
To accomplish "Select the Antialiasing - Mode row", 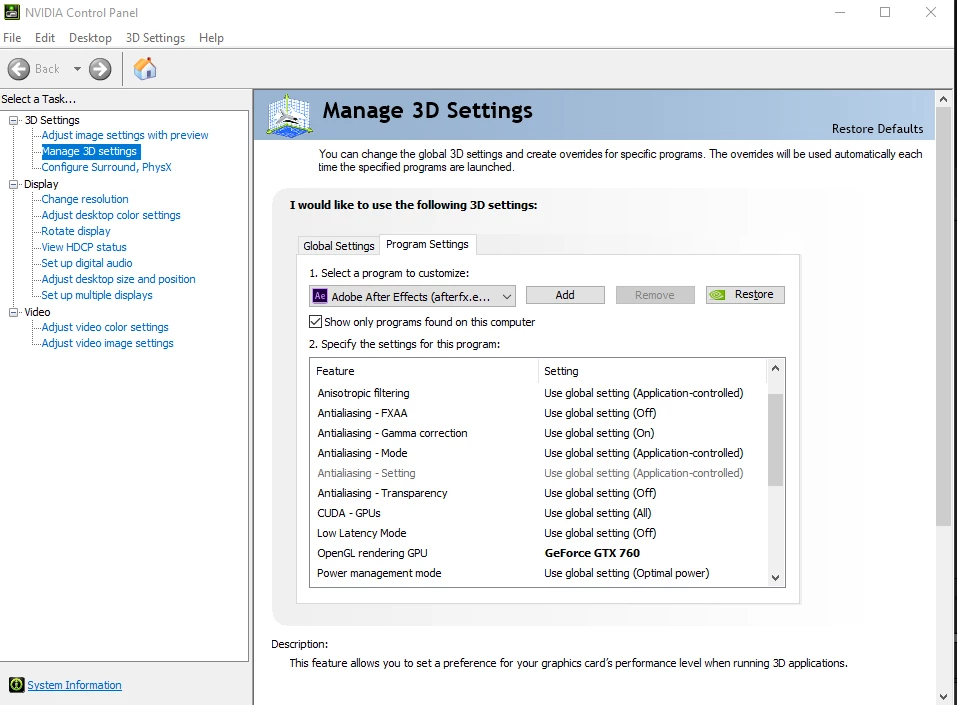I will (x=538, y=453).
